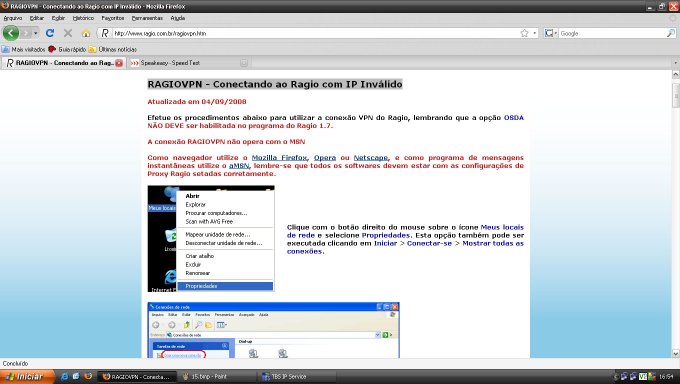This screenshot has height=384, width=680.
Task: Bookmark this page with the star
Action: [x=524, y=33]
